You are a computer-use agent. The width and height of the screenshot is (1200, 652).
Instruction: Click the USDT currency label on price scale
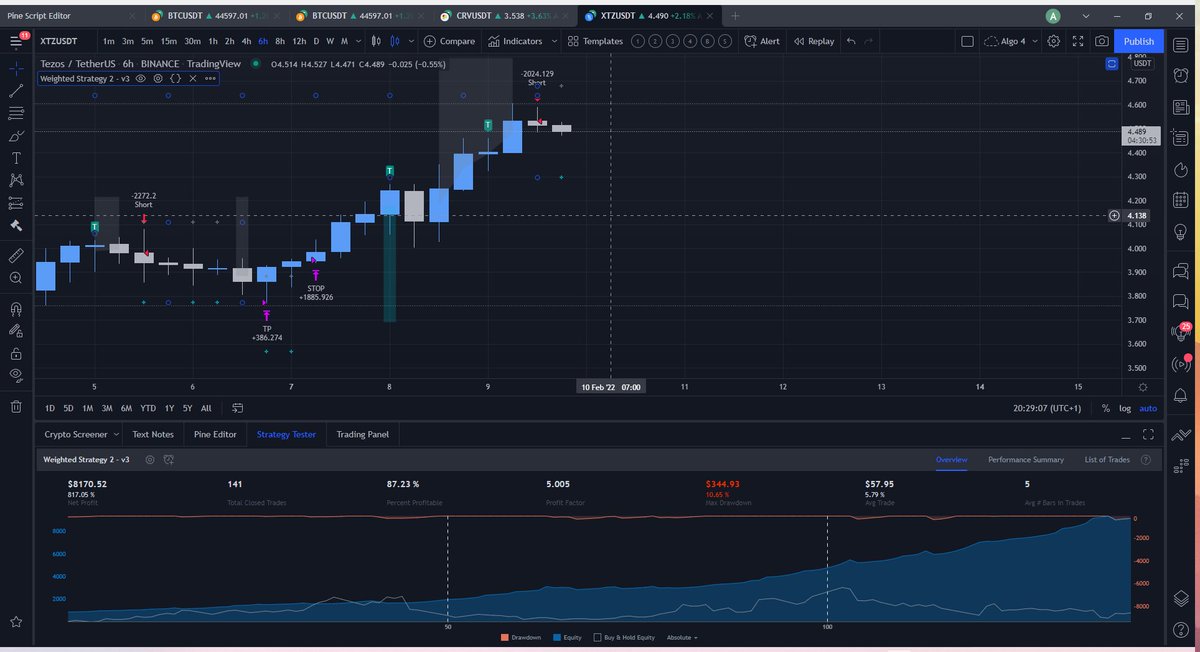(x=1142, y=63)
